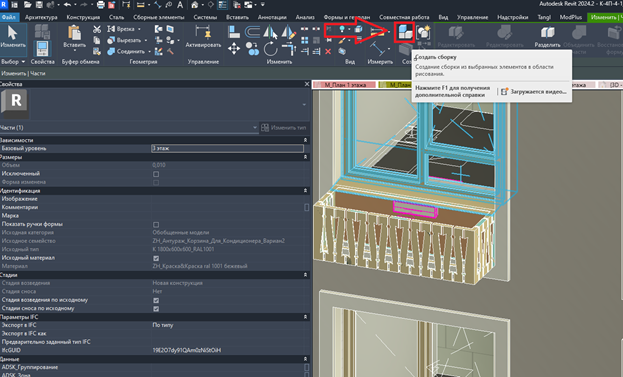
Task: Click the Врезка geometry button
Action: click(x=123, y=29)
